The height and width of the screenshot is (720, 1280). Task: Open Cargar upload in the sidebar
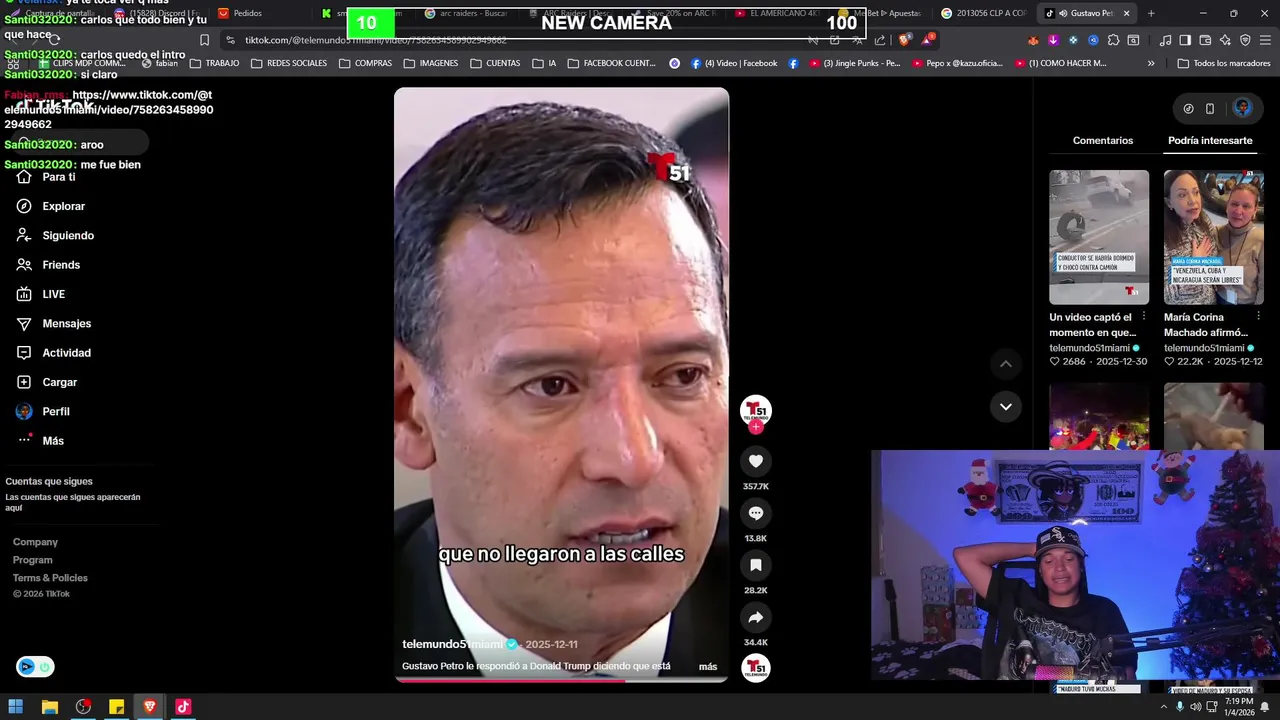coord(47,382)
